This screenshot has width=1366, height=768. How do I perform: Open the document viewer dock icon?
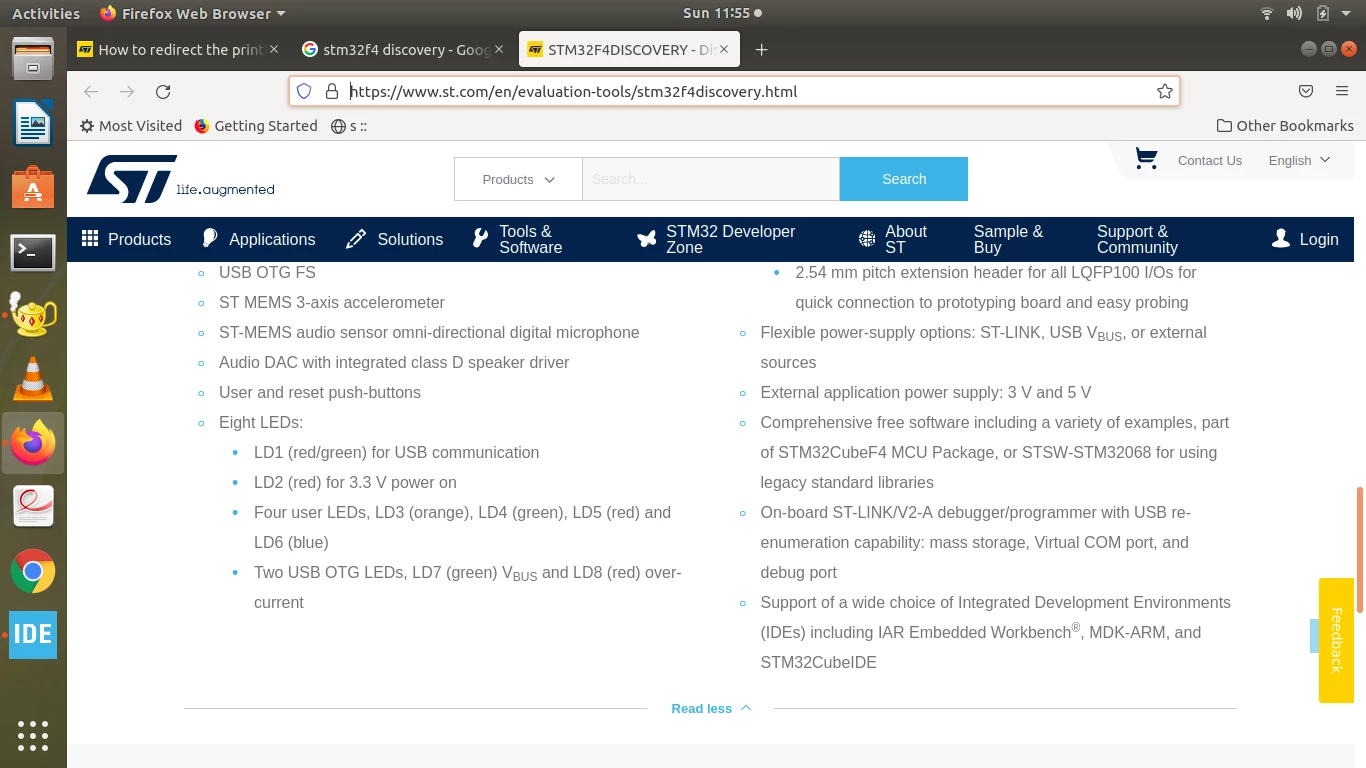click(33, 507)
